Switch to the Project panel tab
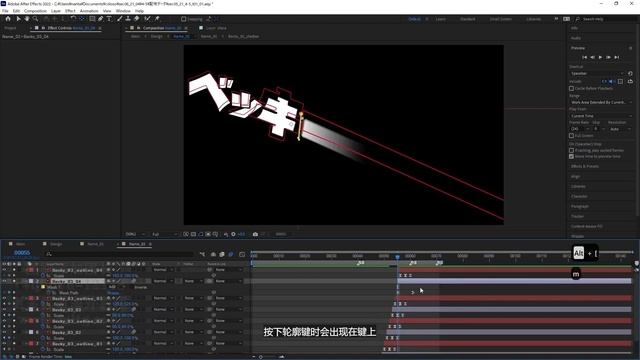Image resolution: width=640 pixels, height=360 pixels. tap(10, 28)
